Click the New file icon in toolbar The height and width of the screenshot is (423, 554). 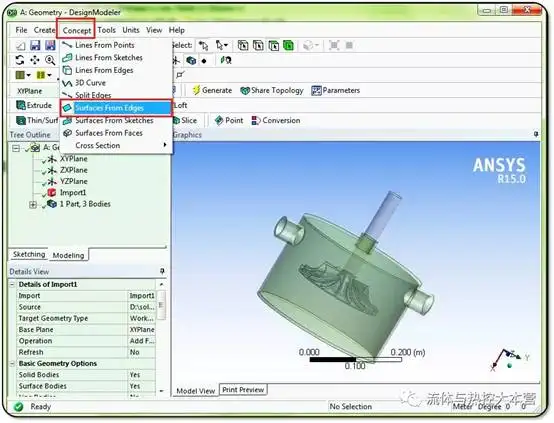pyautogui.click(x=21, y=46)
